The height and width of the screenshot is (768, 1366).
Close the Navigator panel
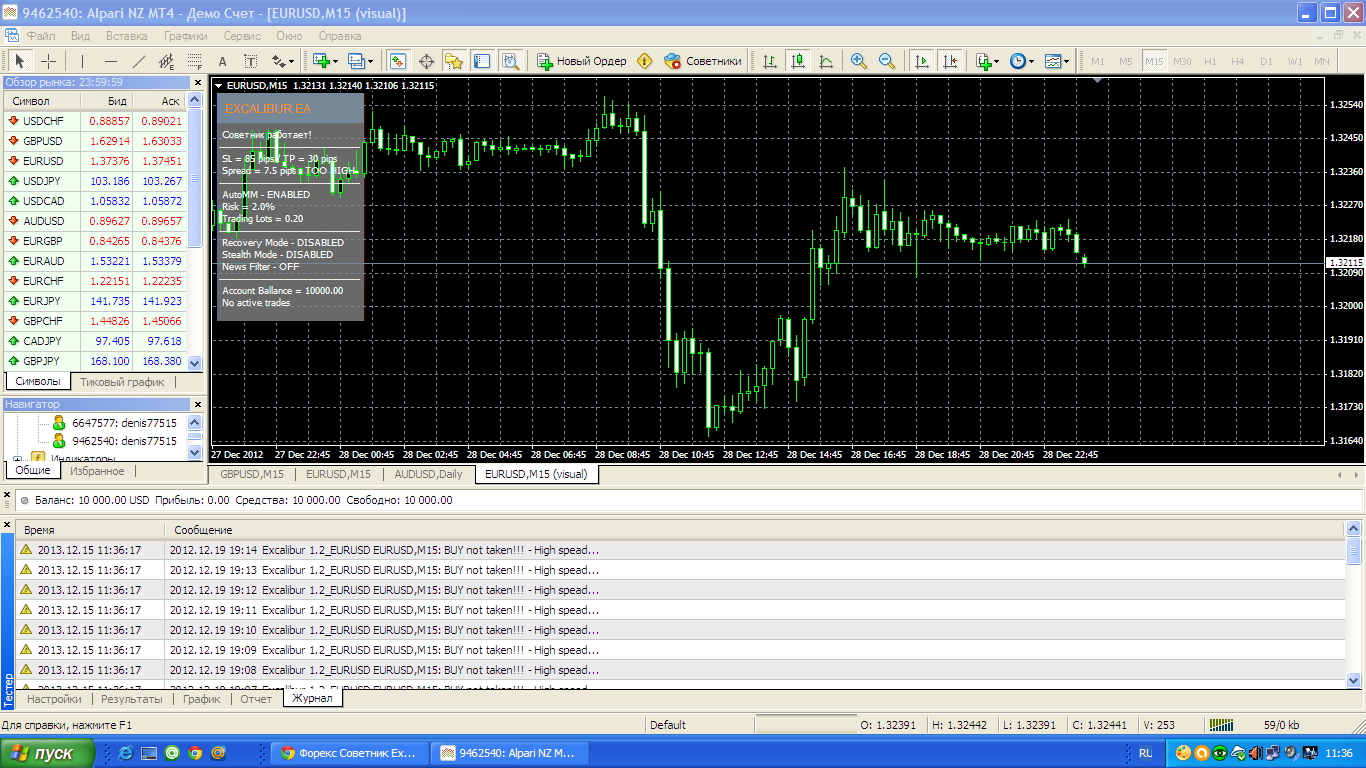click(x=196, y=404)
